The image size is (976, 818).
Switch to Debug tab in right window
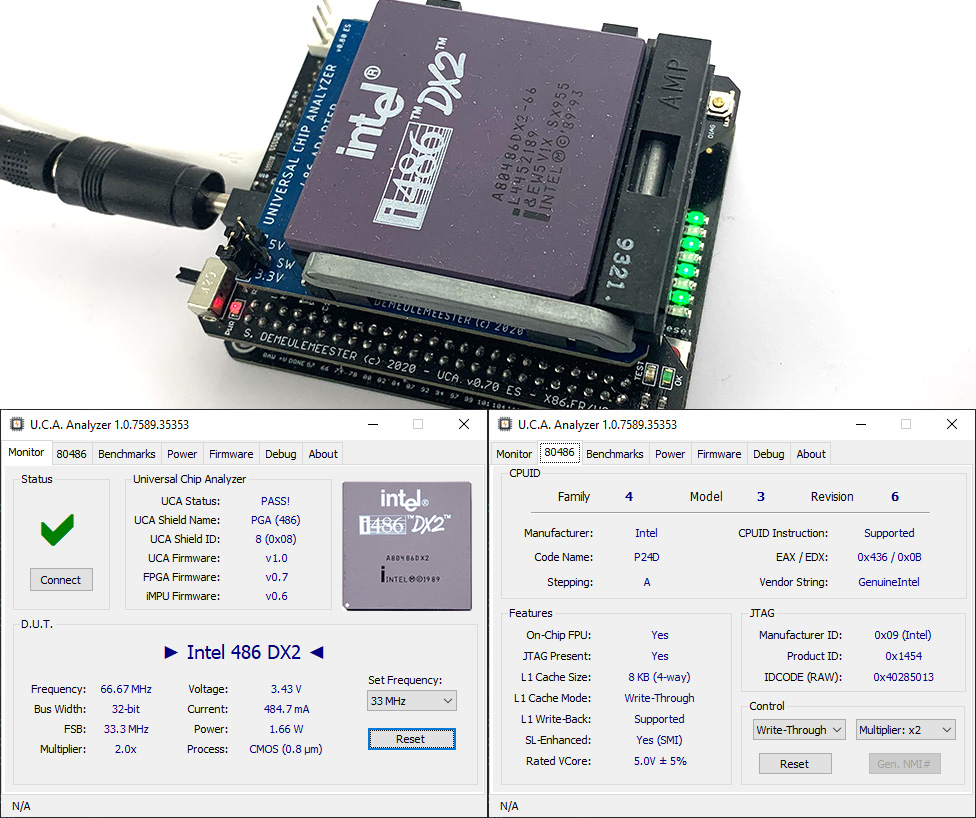pyautogui.click(x=769, y=454)
